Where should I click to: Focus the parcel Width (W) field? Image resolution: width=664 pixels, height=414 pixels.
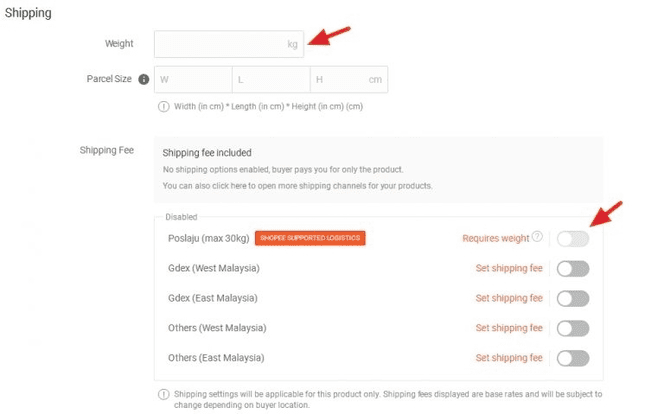click(x=193, y=80)
